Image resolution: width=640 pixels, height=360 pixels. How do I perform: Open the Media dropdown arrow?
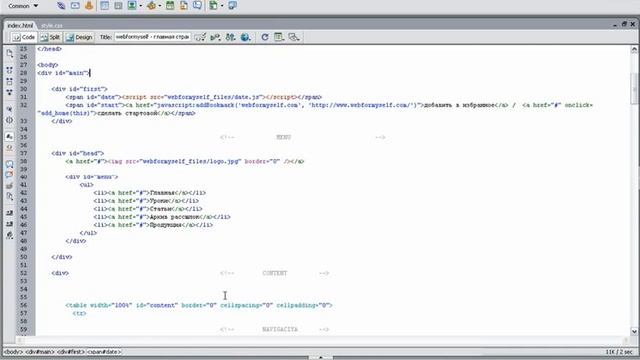point(160,6)
